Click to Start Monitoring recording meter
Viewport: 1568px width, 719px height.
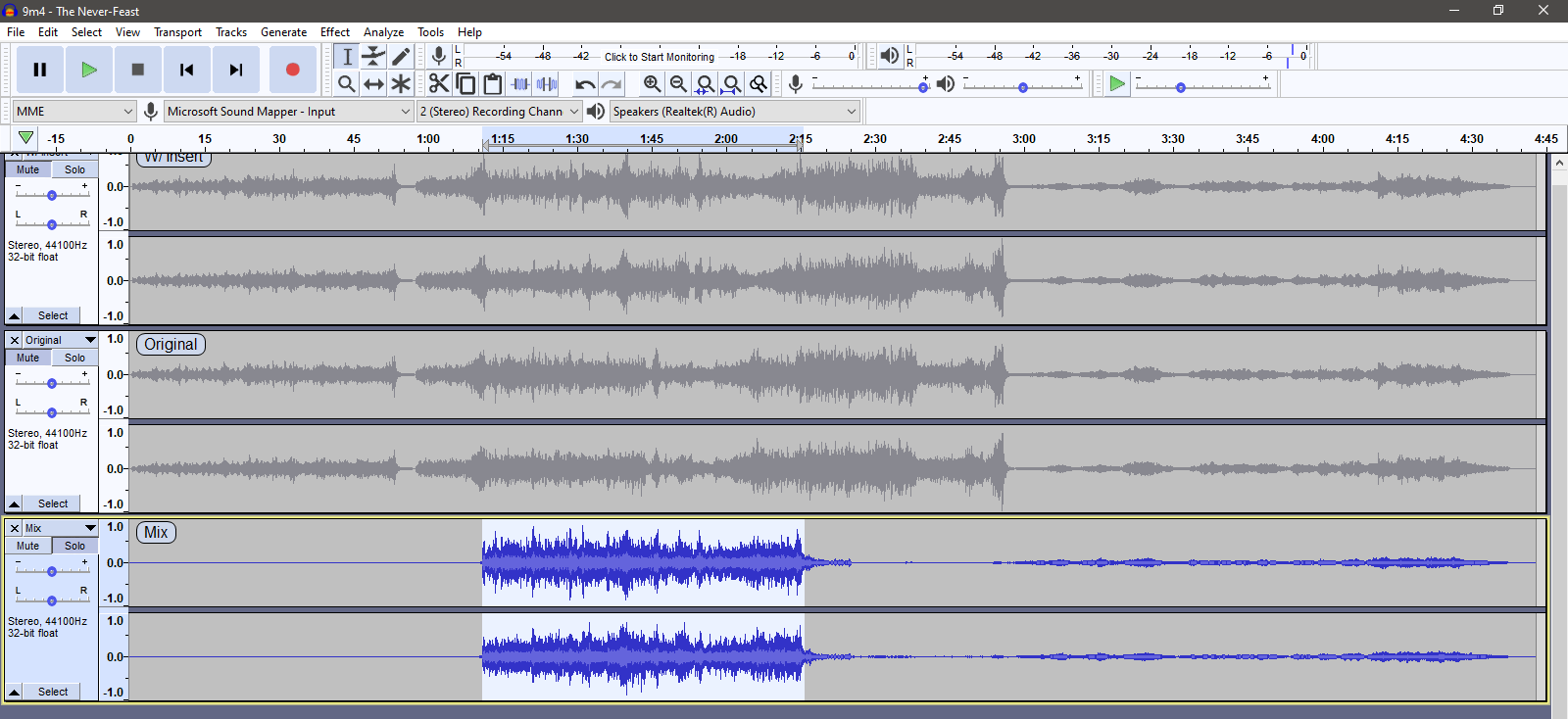[659, 57]
